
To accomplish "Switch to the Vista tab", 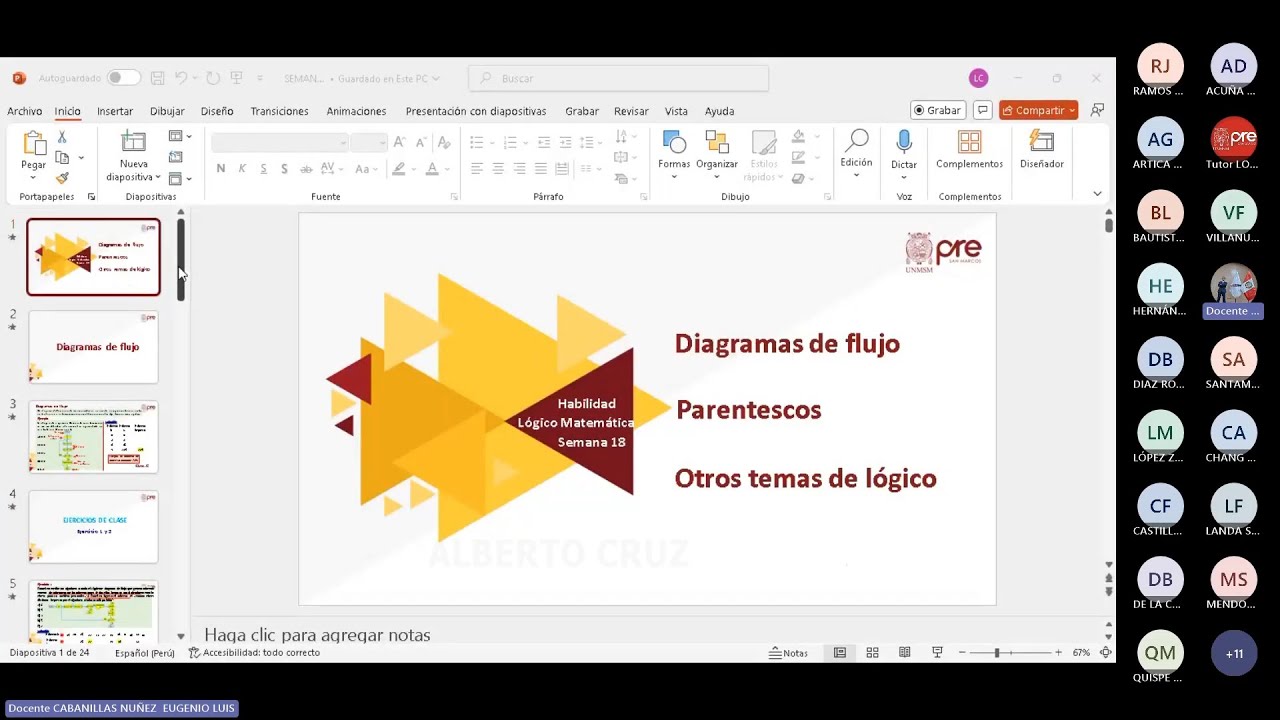I will tap(676, 111).
